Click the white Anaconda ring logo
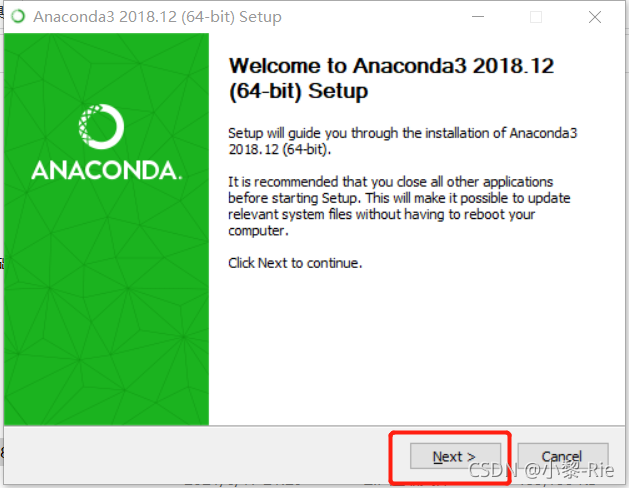This screenshot has width=629, height=488. [101, 126]
